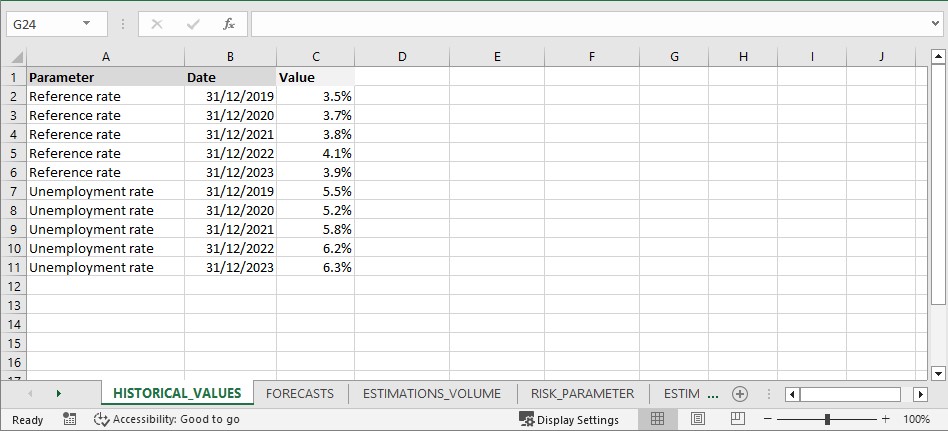
Task: Click zoom out minus button
Action: [x=768, y=419]
